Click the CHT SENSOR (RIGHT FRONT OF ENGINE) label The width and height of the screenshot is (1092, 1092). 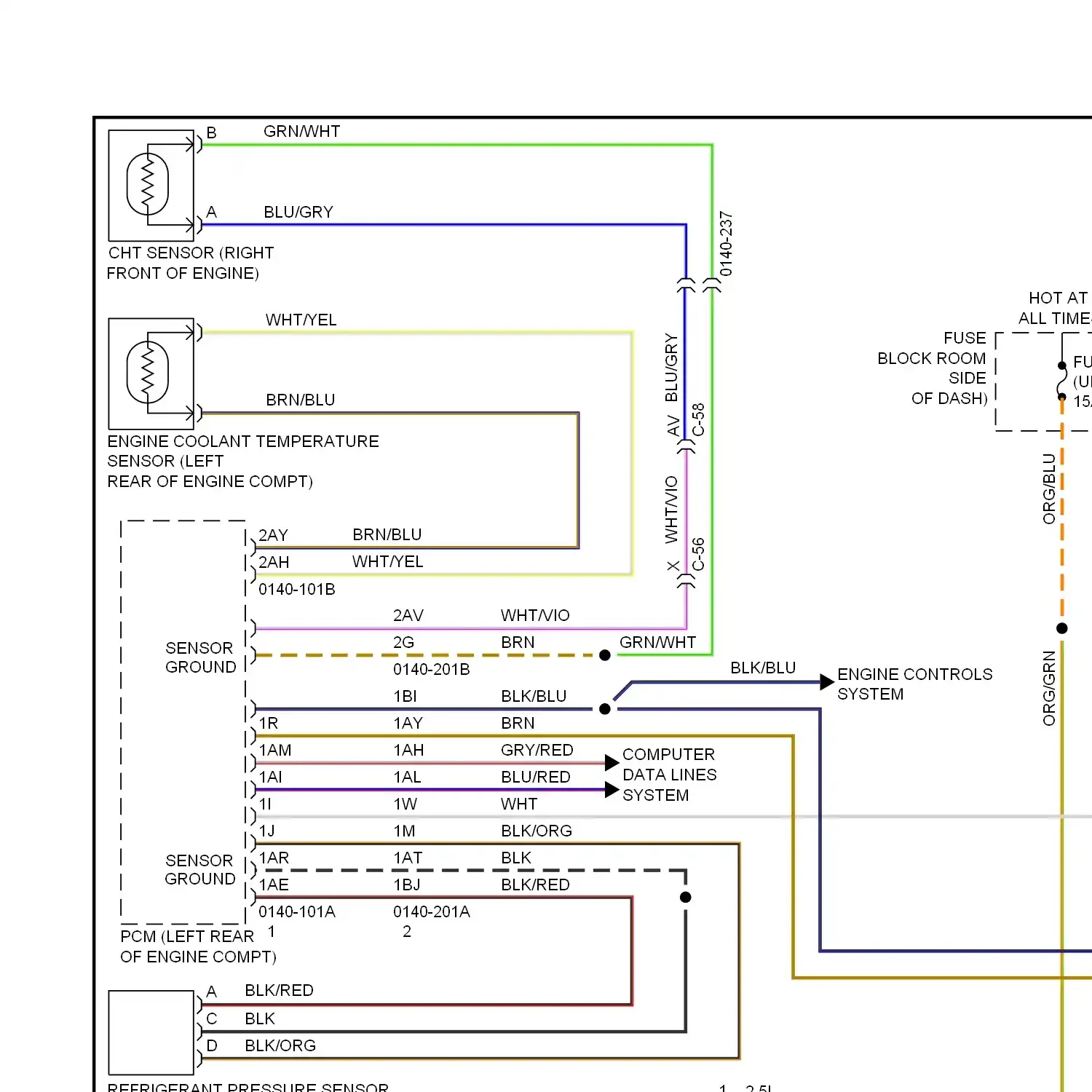(x=191, y=263)
